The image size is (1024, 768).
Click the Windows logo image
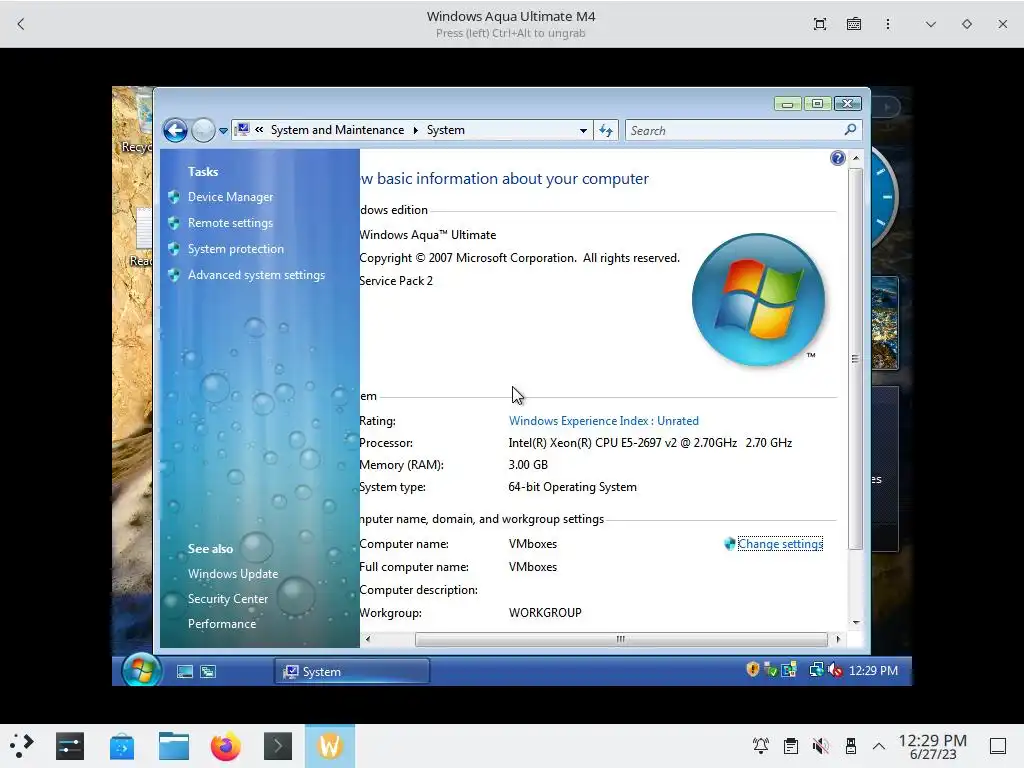tap(758, 299)
